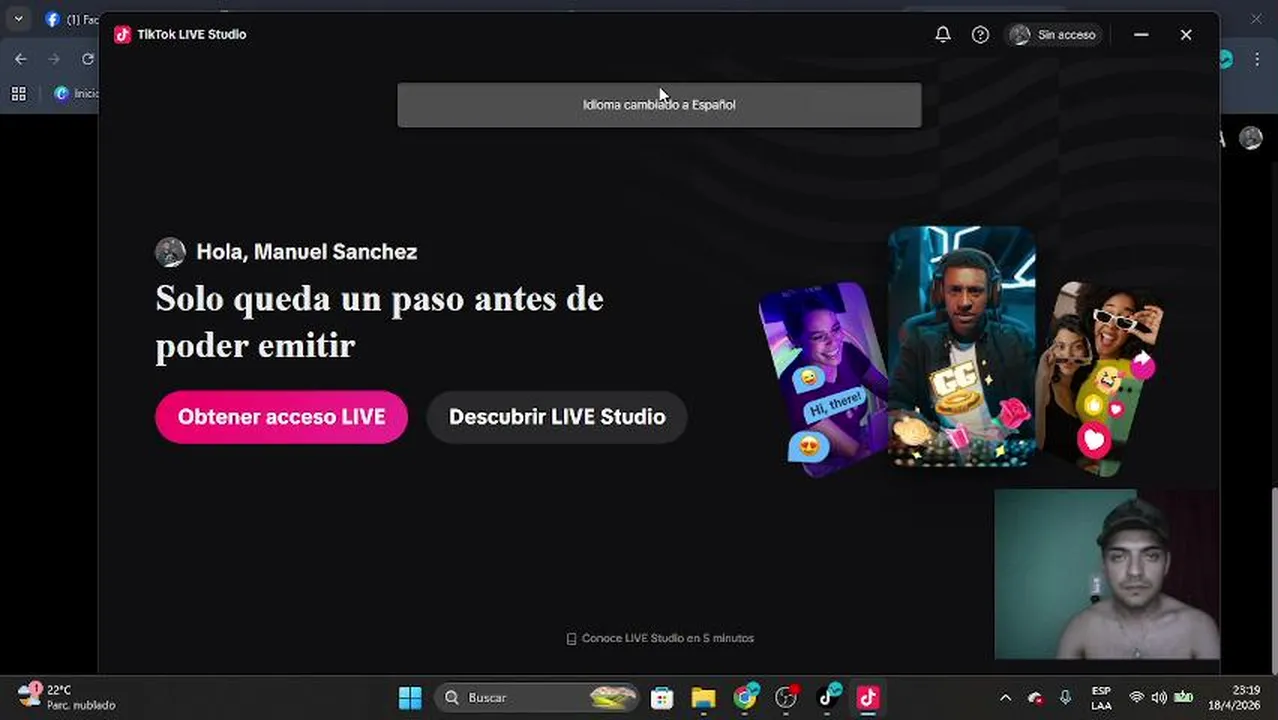The width and height of the screenshot is (1278, 720).
Task: Click the sunglasses women promo image
Action: point(1100,380)
